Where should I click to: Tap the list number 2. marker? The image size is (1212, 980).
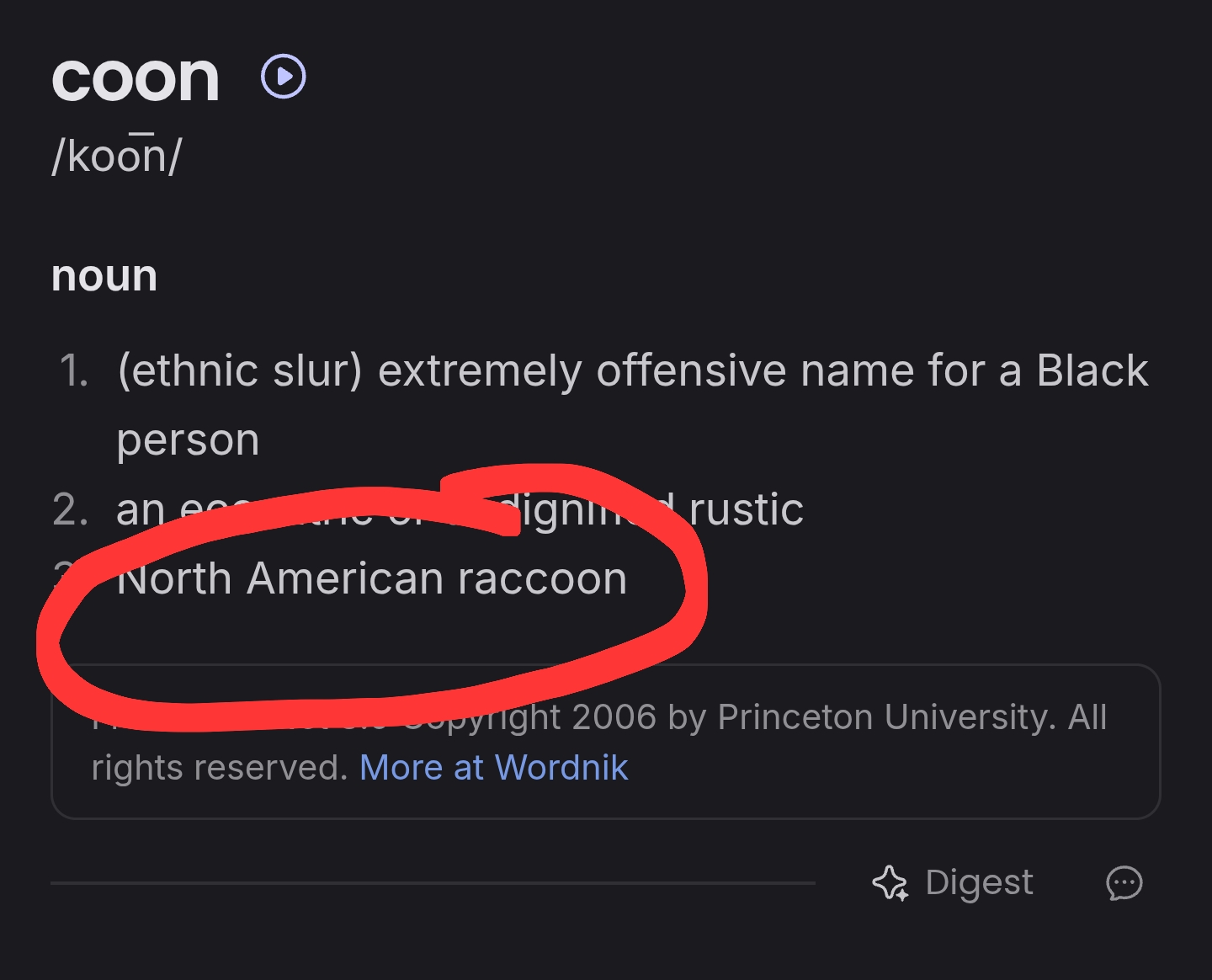point(71,509)
